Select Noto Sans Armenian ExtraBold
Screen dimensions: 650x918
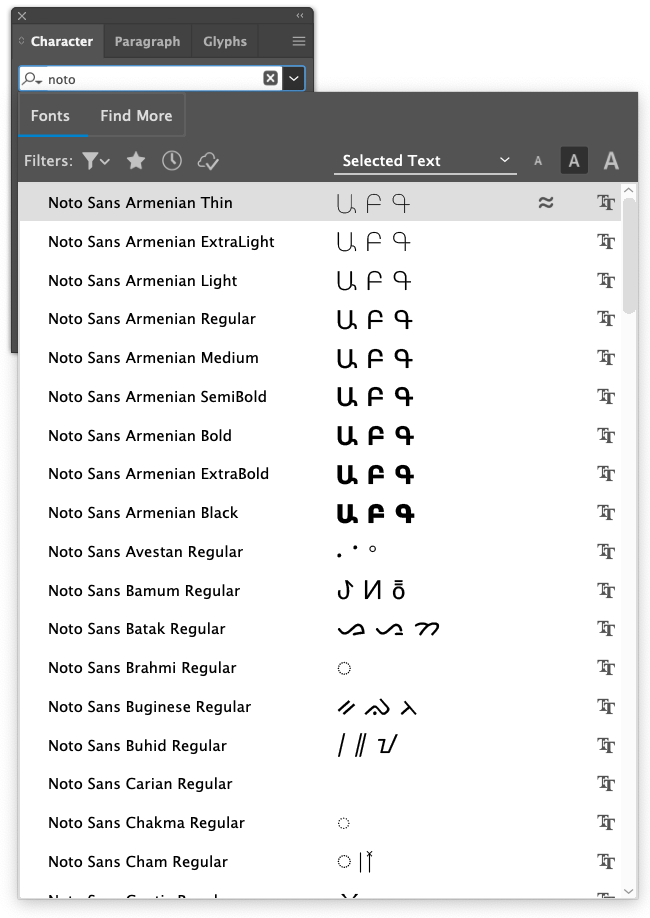pyautogui.click(x=319, y=473)
